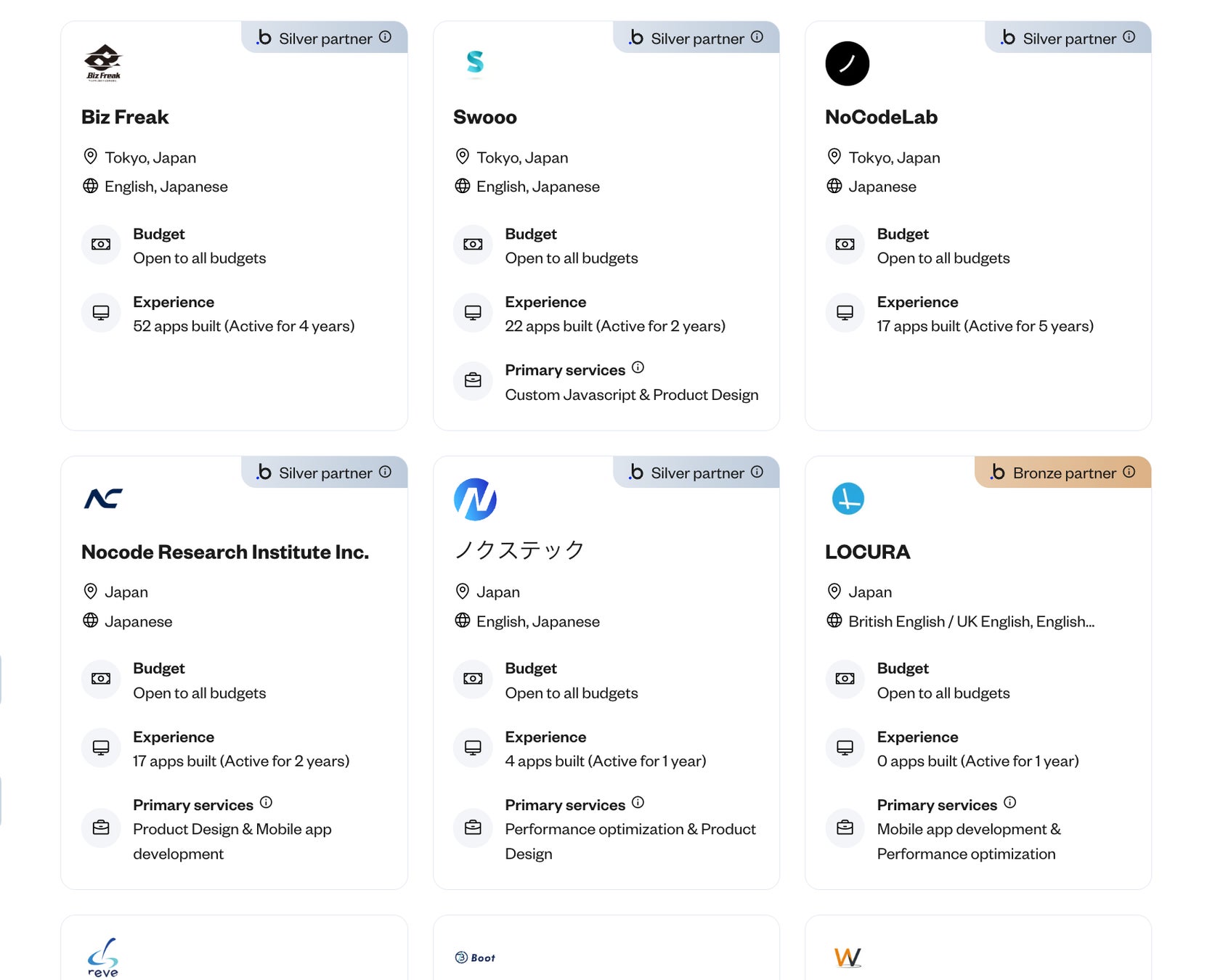
Task: Click the LOCURA blue circle logo
Action: (x=848, y=499)
